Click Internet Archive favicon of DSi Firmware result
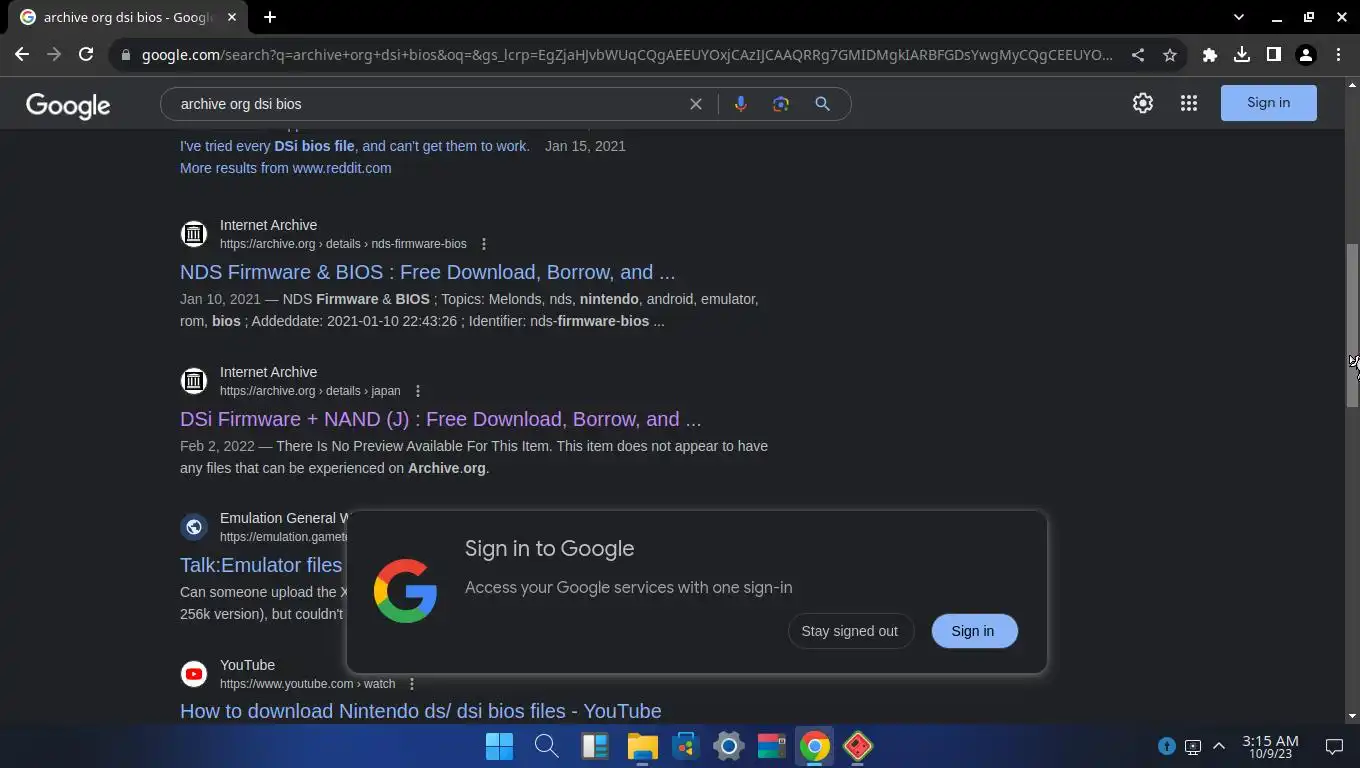The height and width of the screenshot is (768, 1360). coord(194,381)
